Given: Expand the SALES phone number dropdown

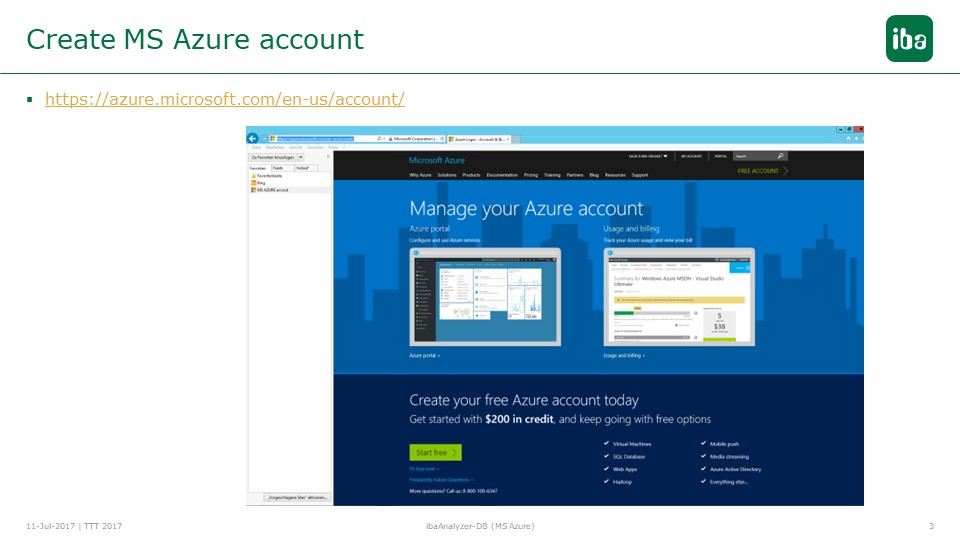Looking at the screenshot, I should (648, 156).
